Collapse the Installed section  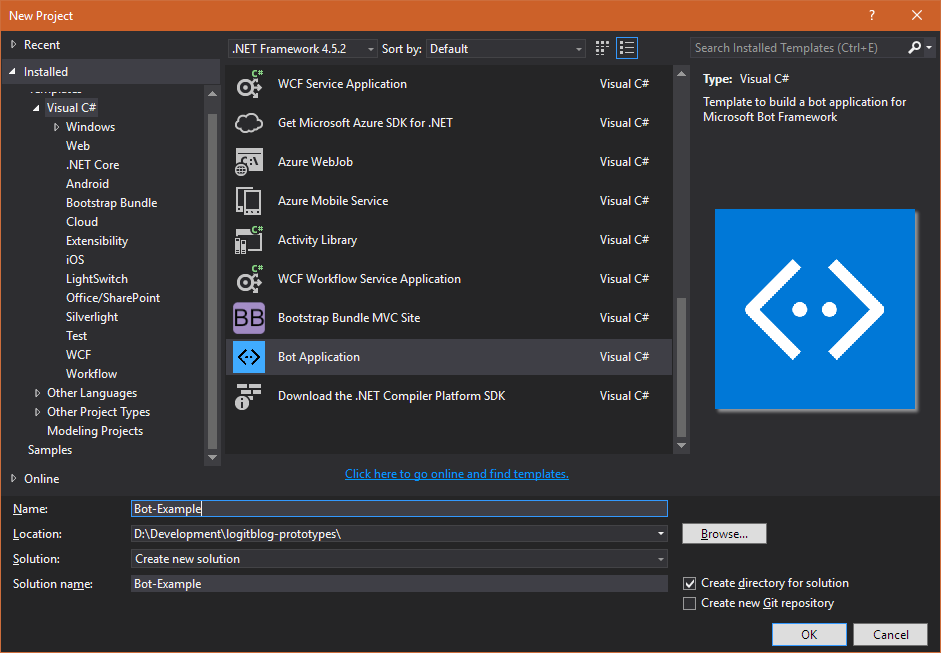(13, 71)
